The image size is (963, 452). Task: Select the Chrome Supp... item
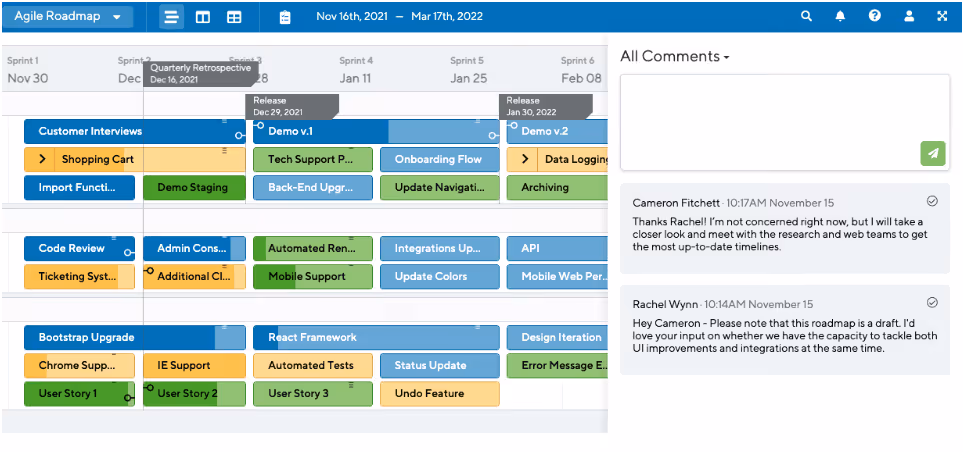79,365
